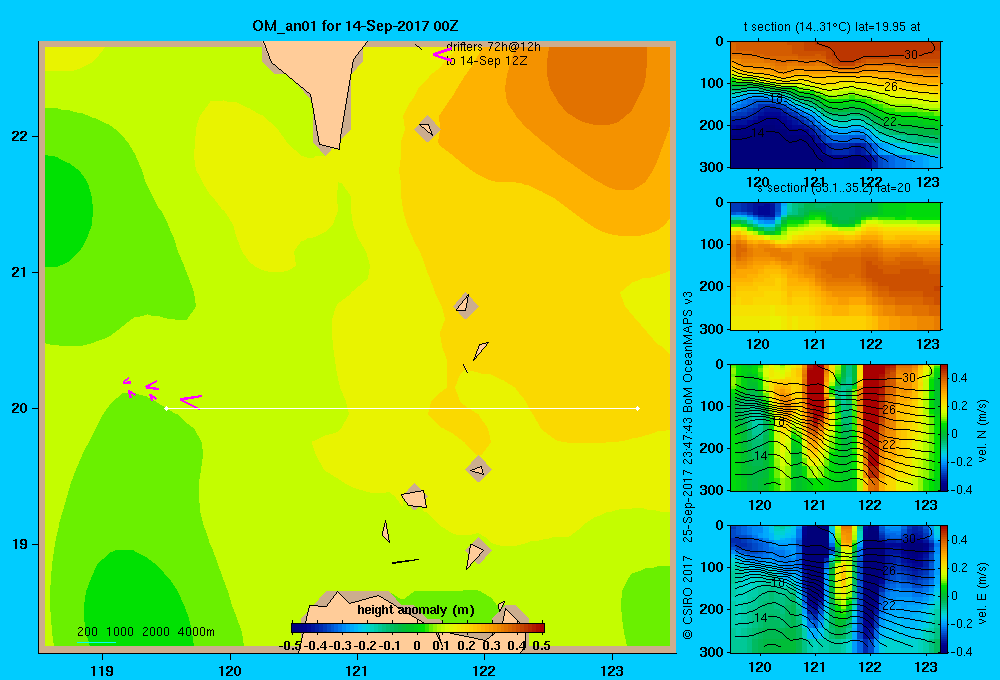This screenshot has height=680, width=1000.
Task: Open the northward velocity section panel
Action: [835, 427]
